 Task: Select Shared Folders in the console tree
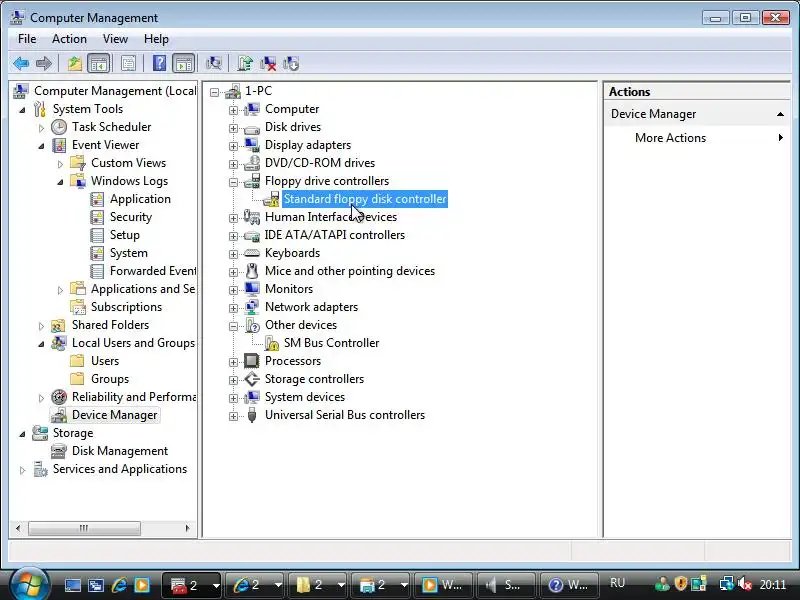[110, 325]
